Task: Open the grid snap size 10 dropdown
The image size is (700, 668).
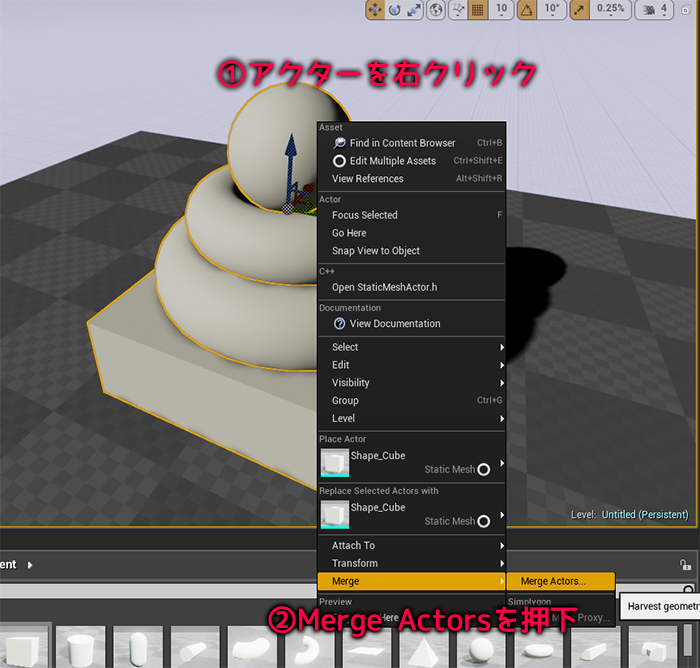Action: pyautogui.click(x=501, y=9)
